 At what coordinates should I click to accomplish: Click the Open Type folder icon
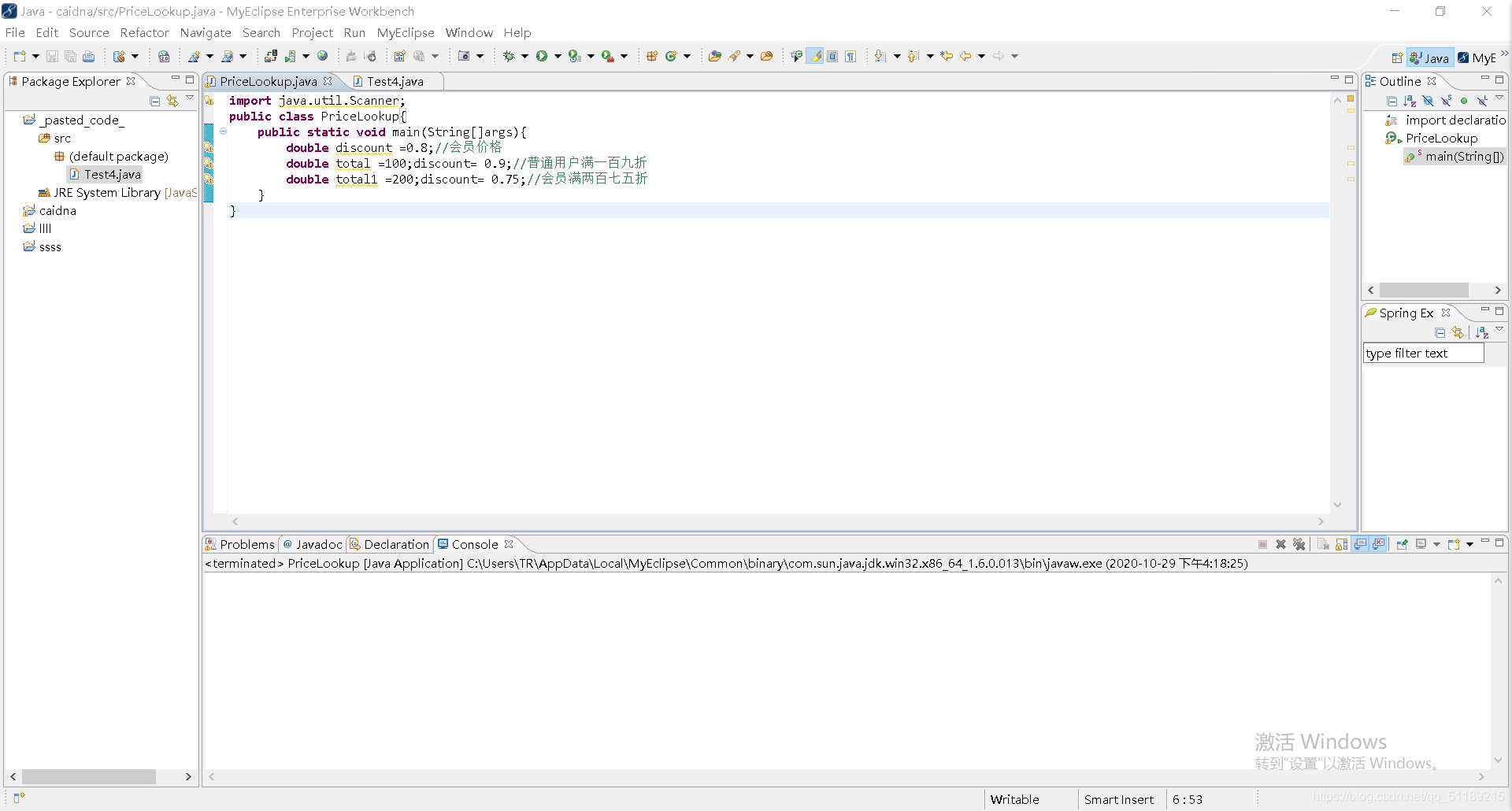(x=714, y=56)
